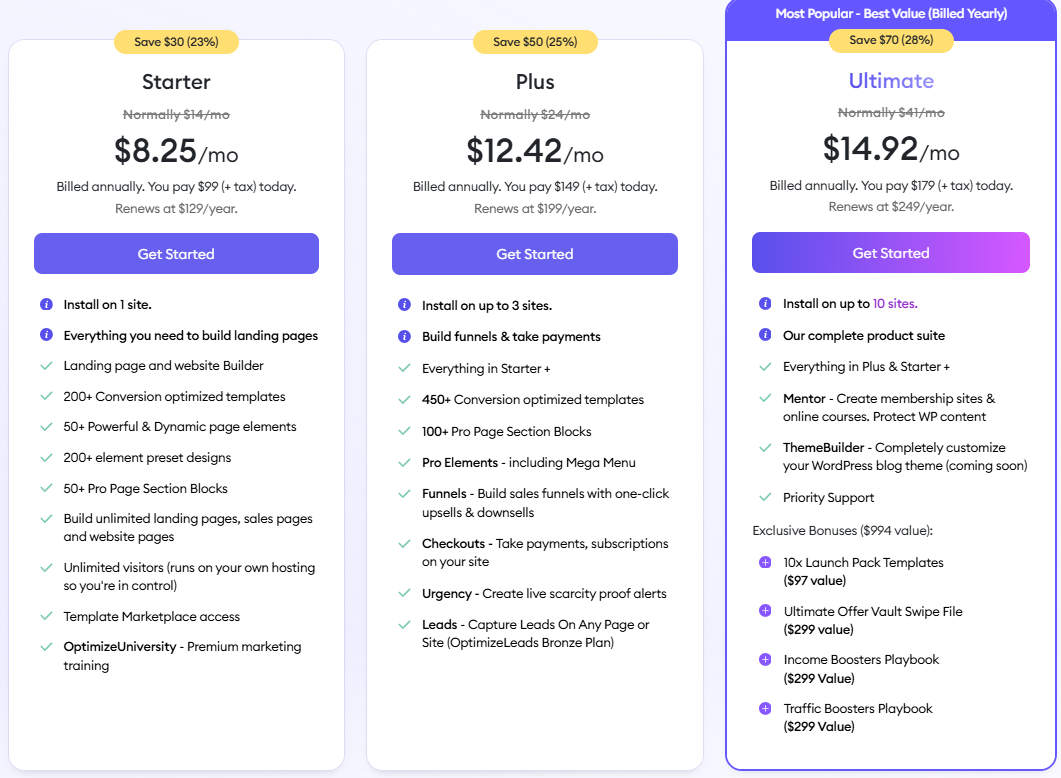Click checkmark beside 'Landing page and website Builder'
This screenshot has height=778, width=1061.
pyautogui.click(x=47, y=366)
